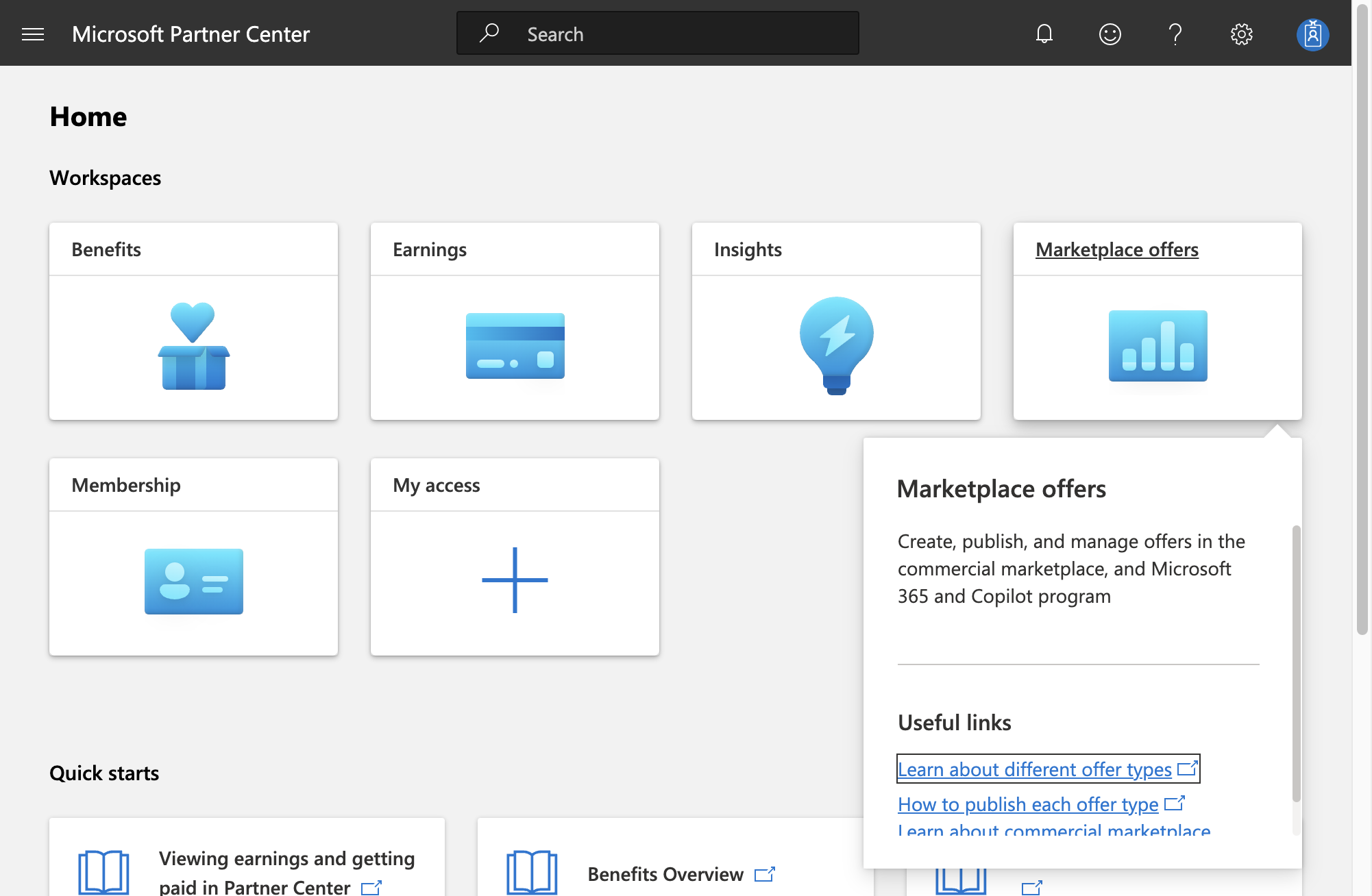Image resolution: width=1372 pixels, height=896 pixels.
Task: Open the account profile avatar
Action: [x=1312, y=34]
